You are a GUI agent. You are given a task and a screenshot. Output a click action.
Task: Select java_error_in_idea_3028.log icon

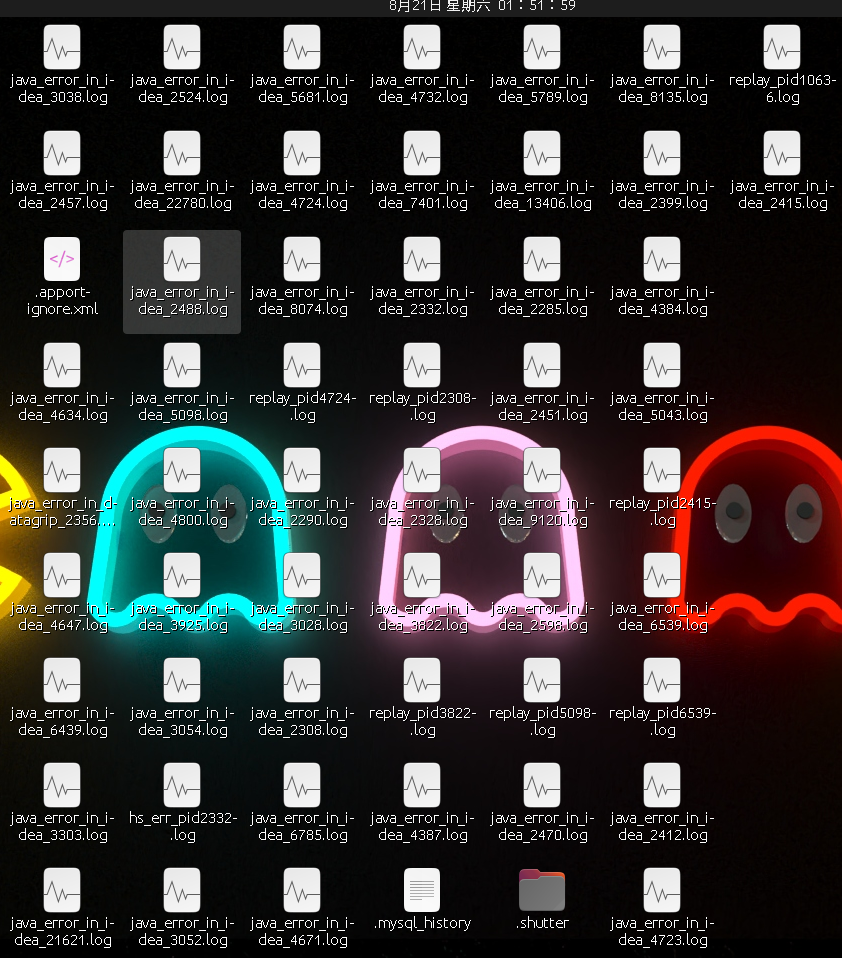[302, 575]
